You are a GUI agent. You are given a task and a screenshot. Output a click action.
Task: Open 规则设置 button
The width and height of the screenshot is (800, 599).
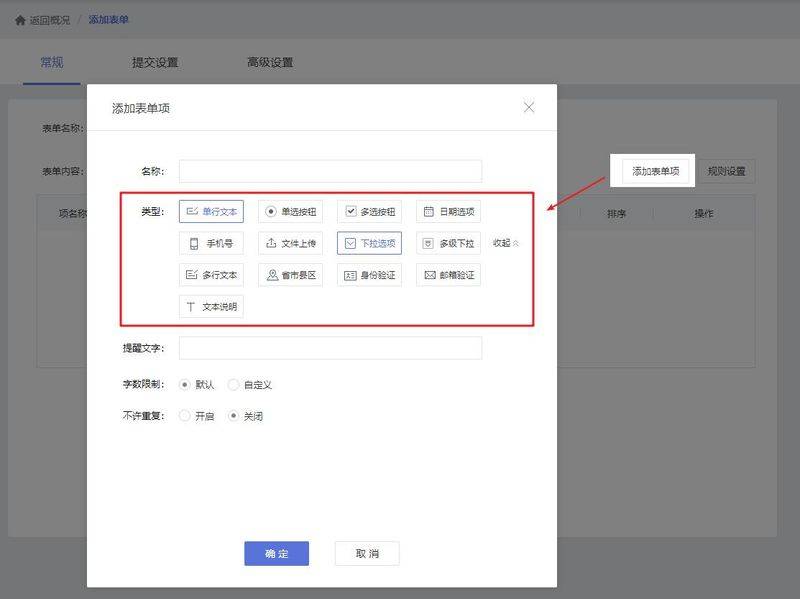pyautogui.click(x=727, y=171)
